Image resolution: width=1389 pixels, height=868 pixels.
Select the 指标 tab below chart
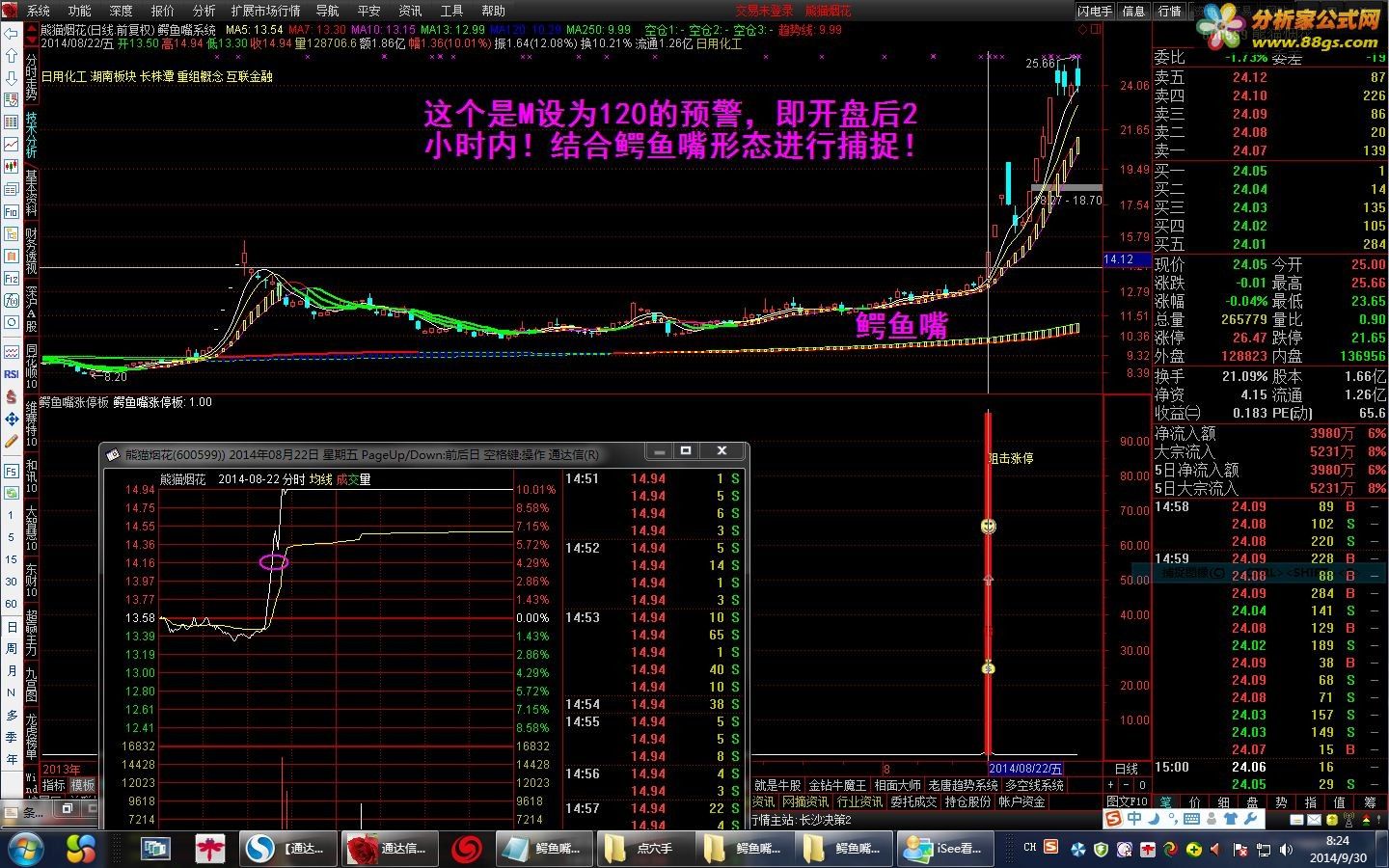[x=54, y=786]
